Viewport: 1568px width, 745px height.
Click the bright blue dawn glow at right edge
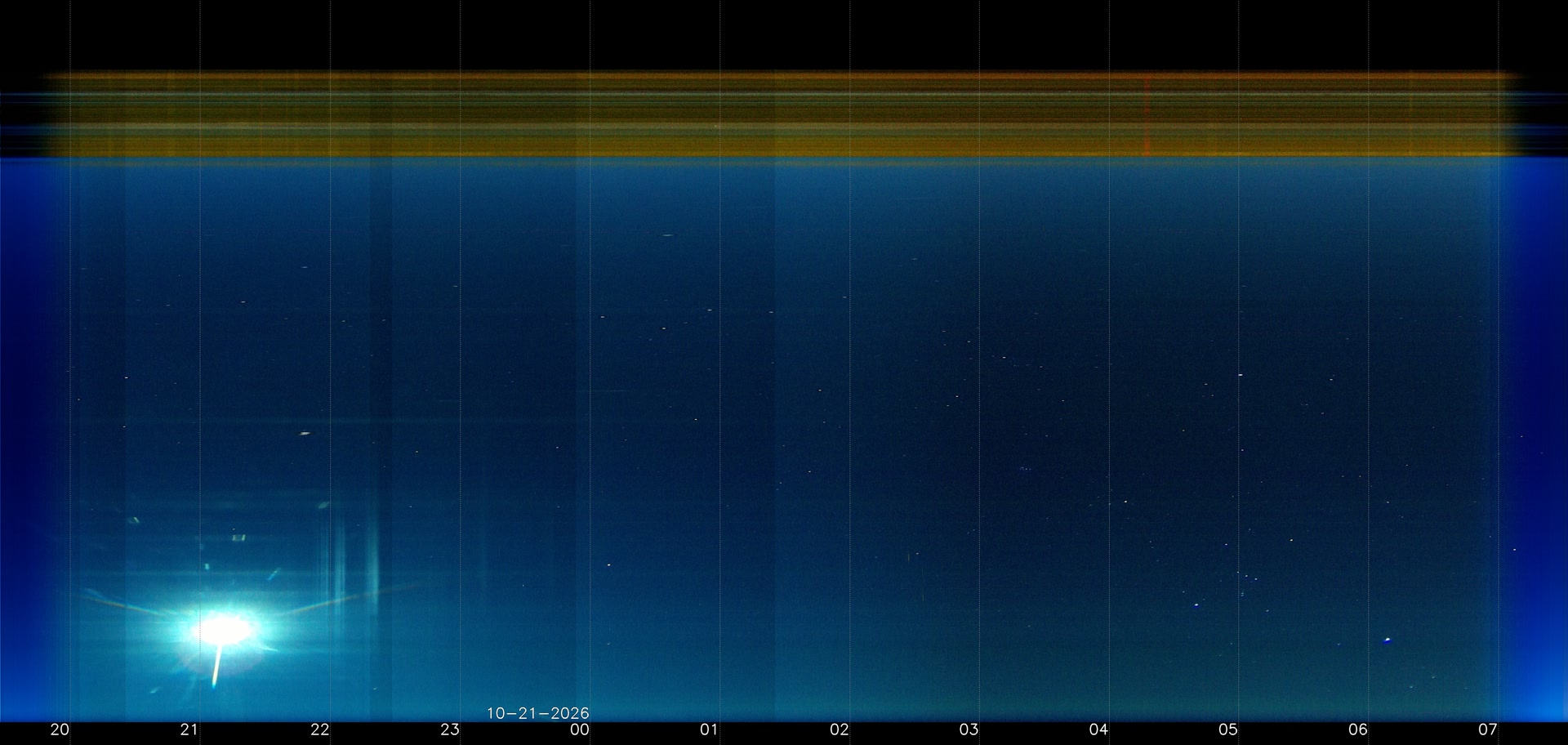click(1534, 441)
